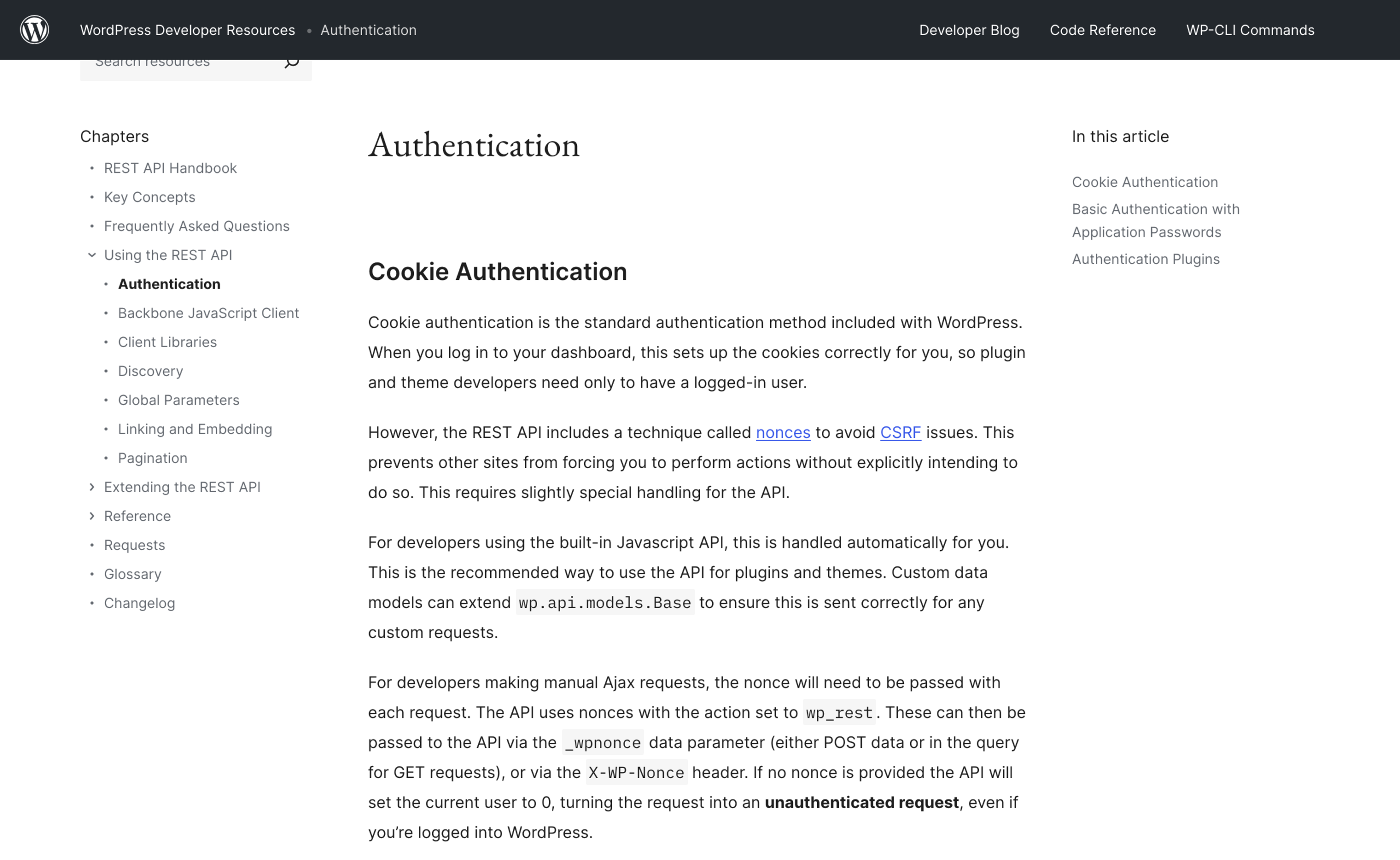The image size is (1400, 860).
Task: Open the Extending the REST API link
Action: click(182, 488)
